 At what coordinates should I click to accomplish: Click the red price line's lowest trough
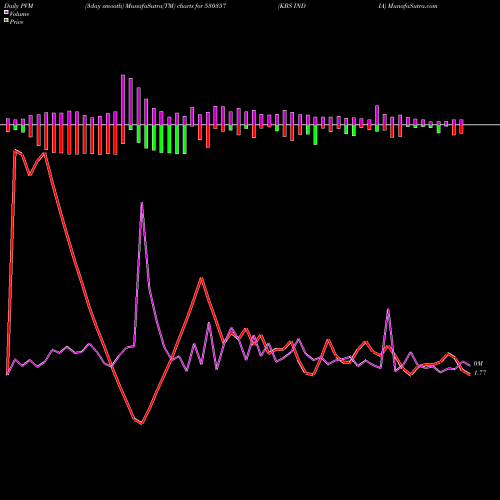tap(142, 424)
